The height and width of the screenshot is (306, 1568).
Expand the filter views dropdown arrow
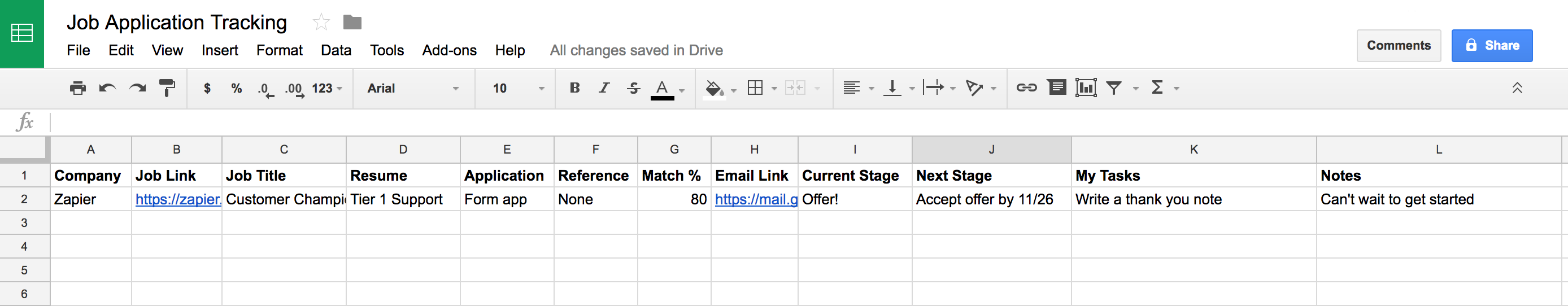tap(1136, 89)
